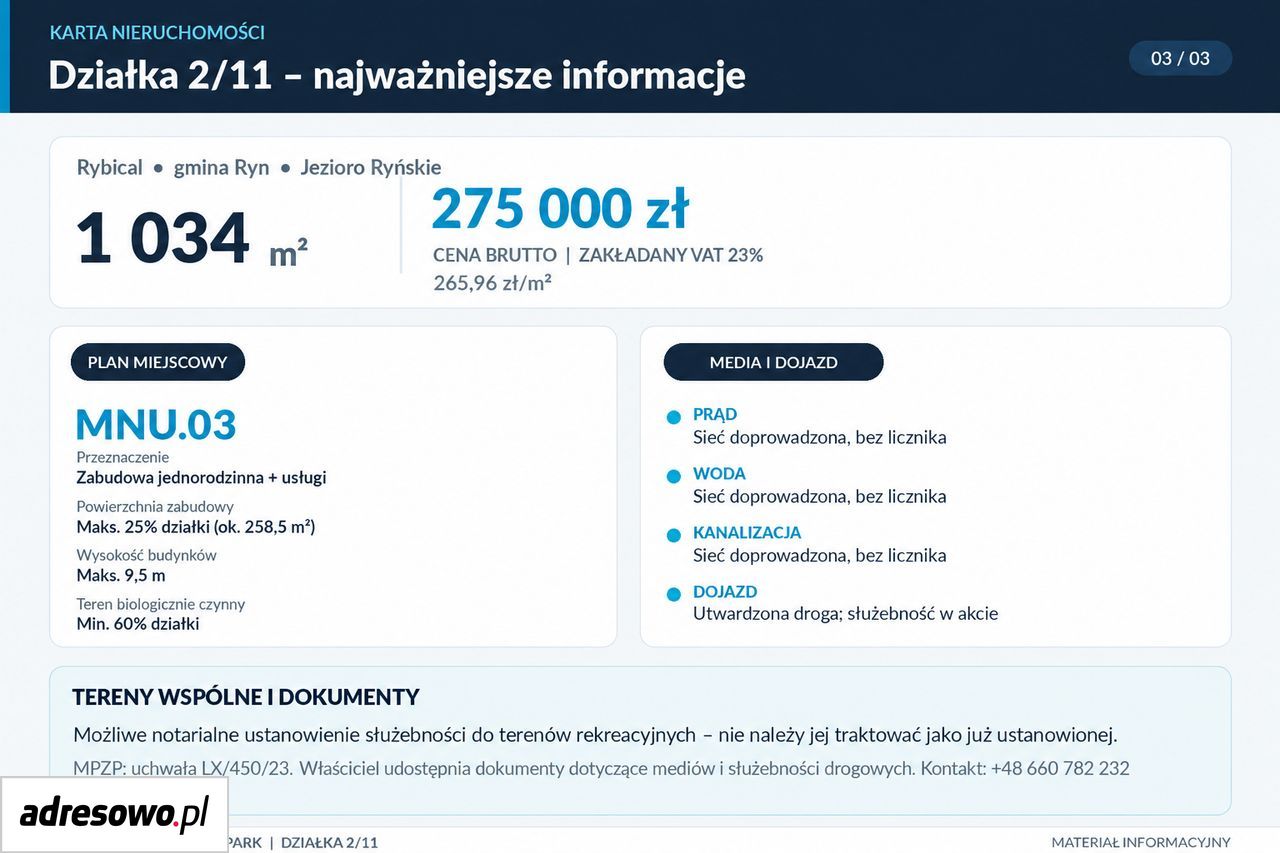Click the title Działka 2/11 – najważniejsze informacje
The height and width of the screenshot is (853, 1280).
pyautogui.click(x=397, y=76)
